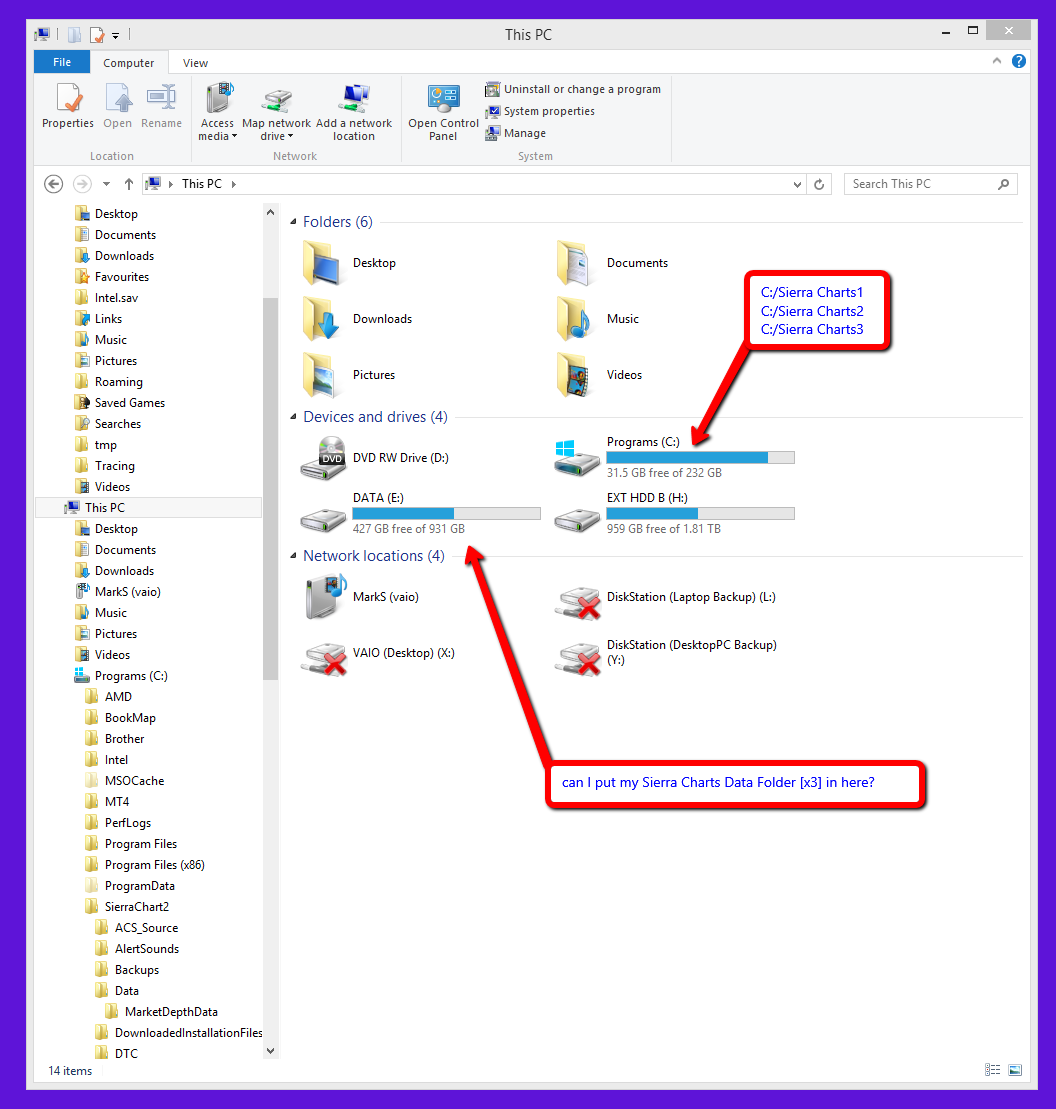Click This PC breadcrumb chevron
1056x1109 pixels.
[x=233, y=184]
